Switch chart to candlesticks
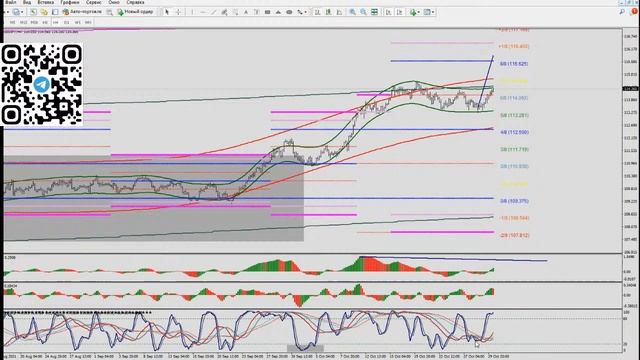640x360 pixels. click(328, 12)
